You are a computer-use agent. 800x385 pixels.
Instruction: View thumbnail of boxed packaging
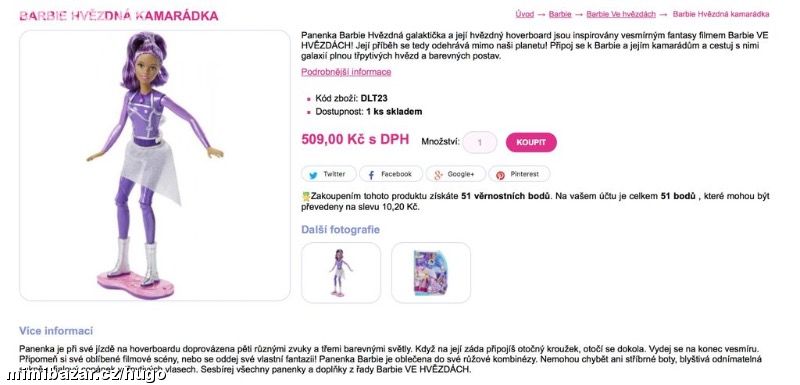tap(431, 273)
